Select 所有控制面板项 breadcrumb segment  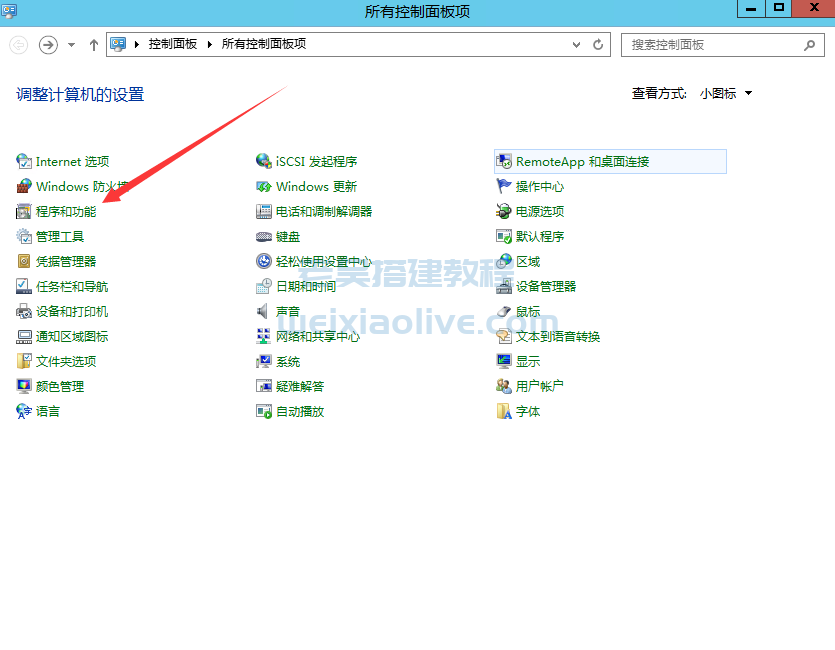263,45
